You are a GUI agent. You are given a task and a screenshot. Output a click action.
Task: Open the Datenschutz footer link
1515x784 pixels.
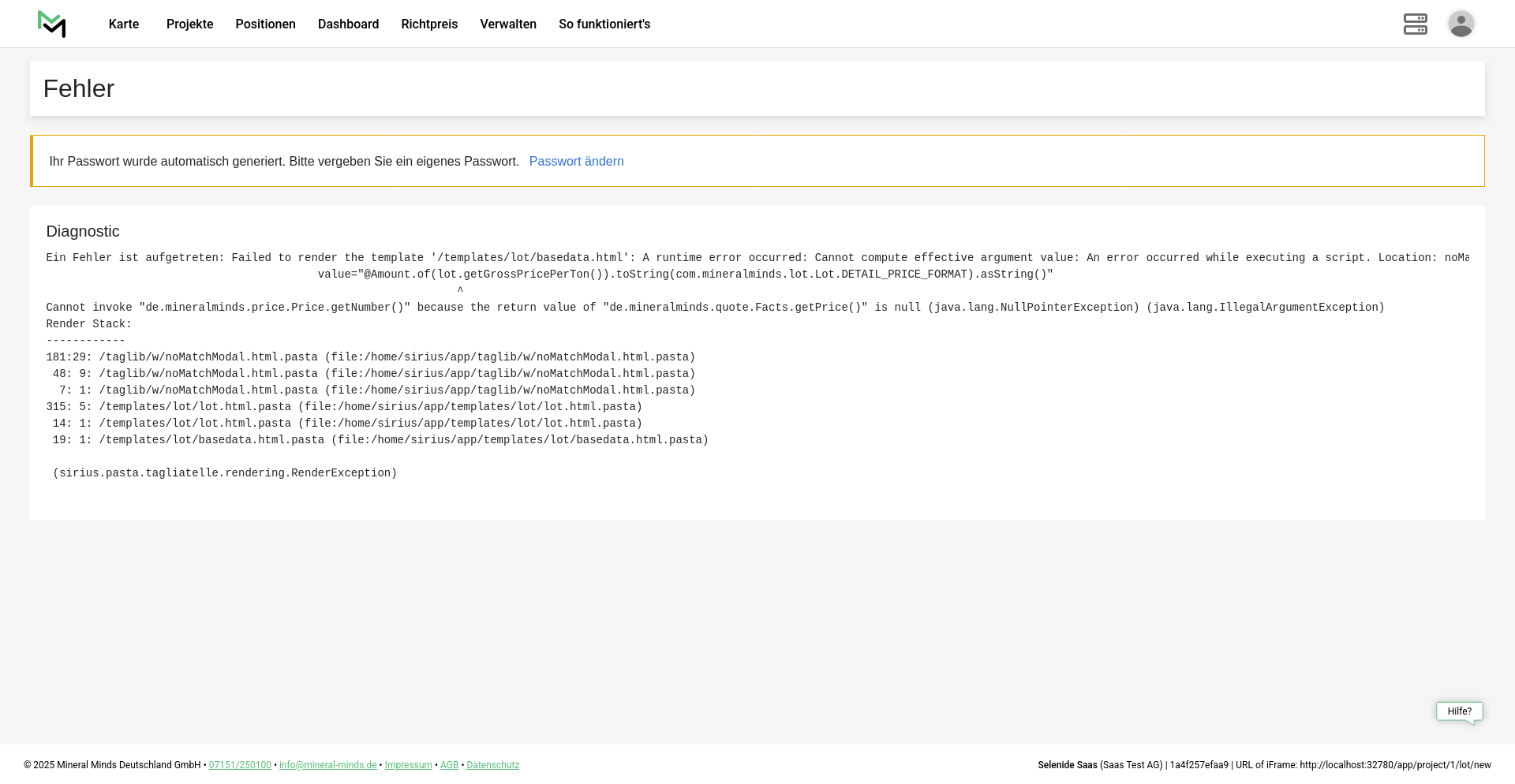(492, 765)
